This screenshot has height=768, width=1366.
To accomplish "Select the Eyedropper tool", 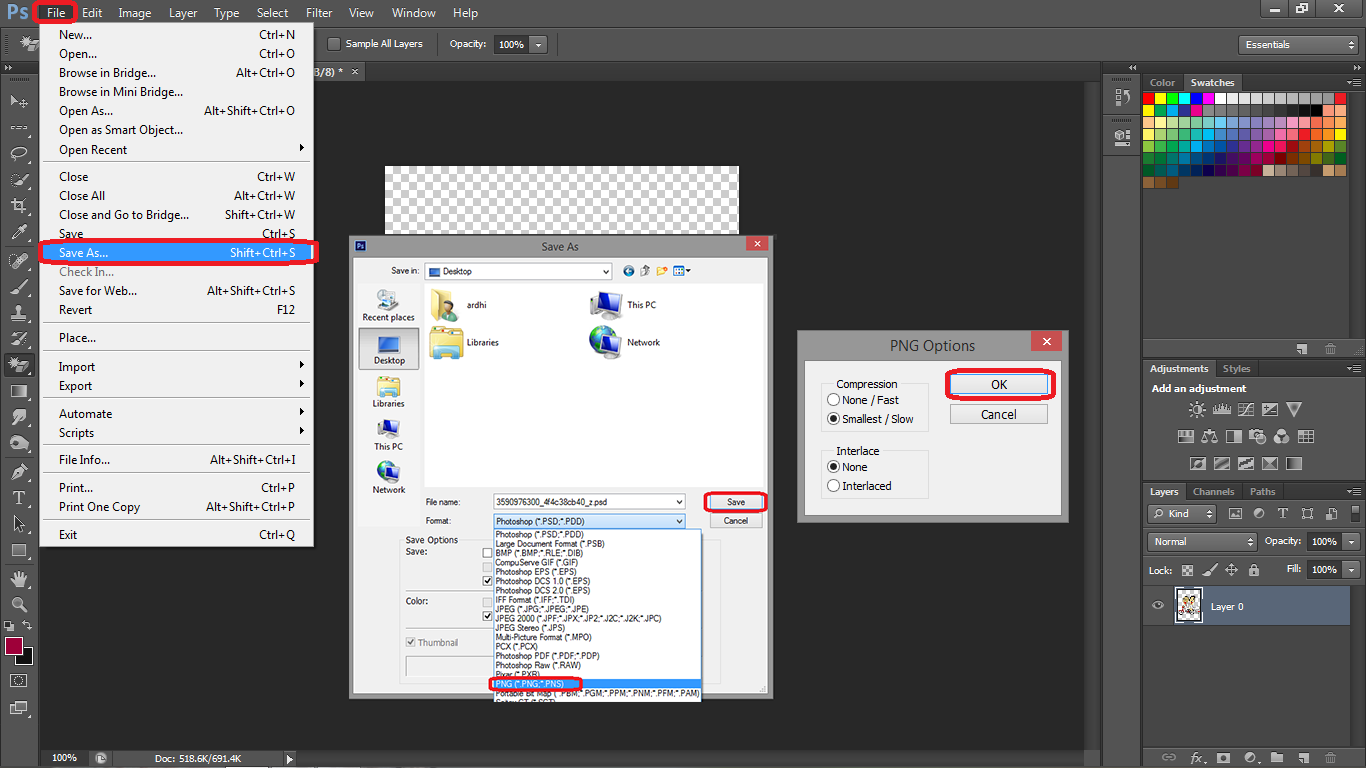I will tap(19, 232).
